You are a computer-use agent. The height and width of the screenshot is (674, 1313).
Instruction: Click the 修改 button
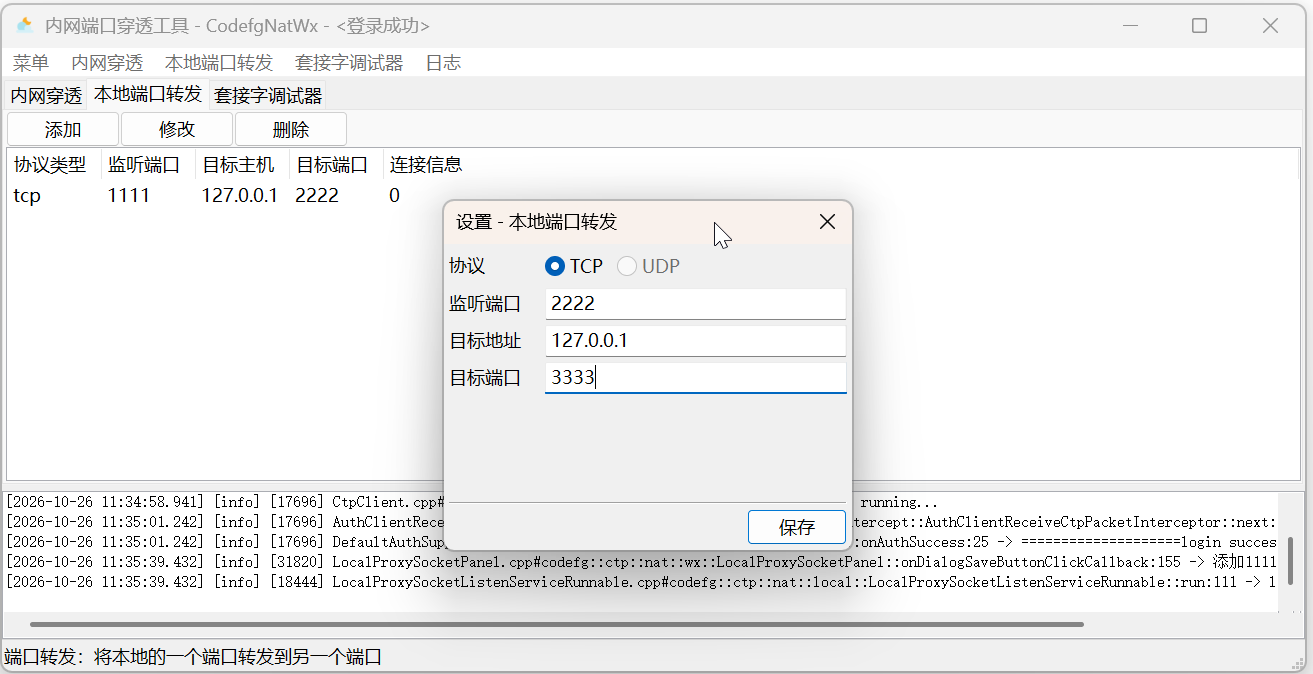[x=177, y=129]
